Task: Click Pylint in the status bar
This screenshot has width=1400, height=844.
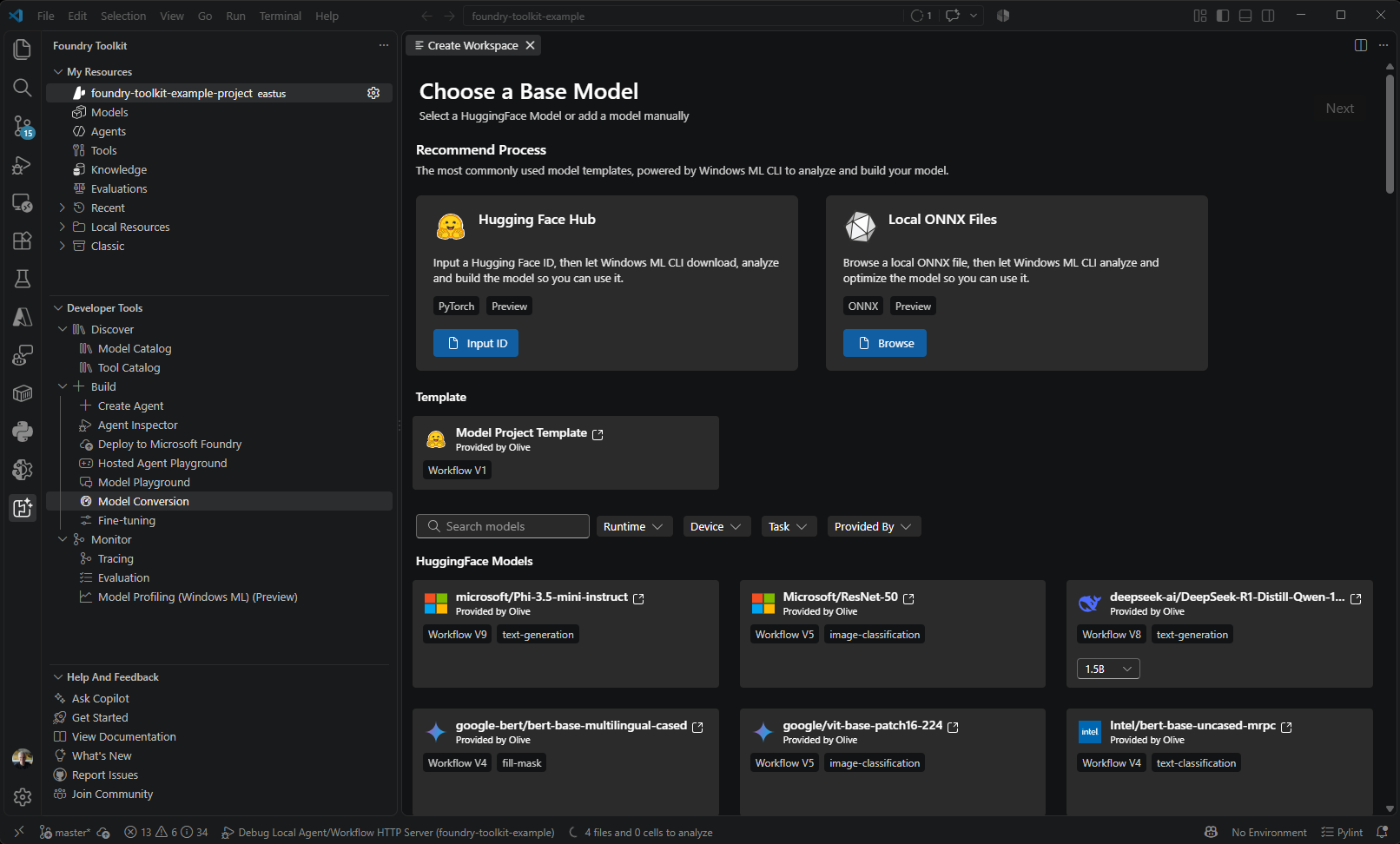Action: (1342, 832)
